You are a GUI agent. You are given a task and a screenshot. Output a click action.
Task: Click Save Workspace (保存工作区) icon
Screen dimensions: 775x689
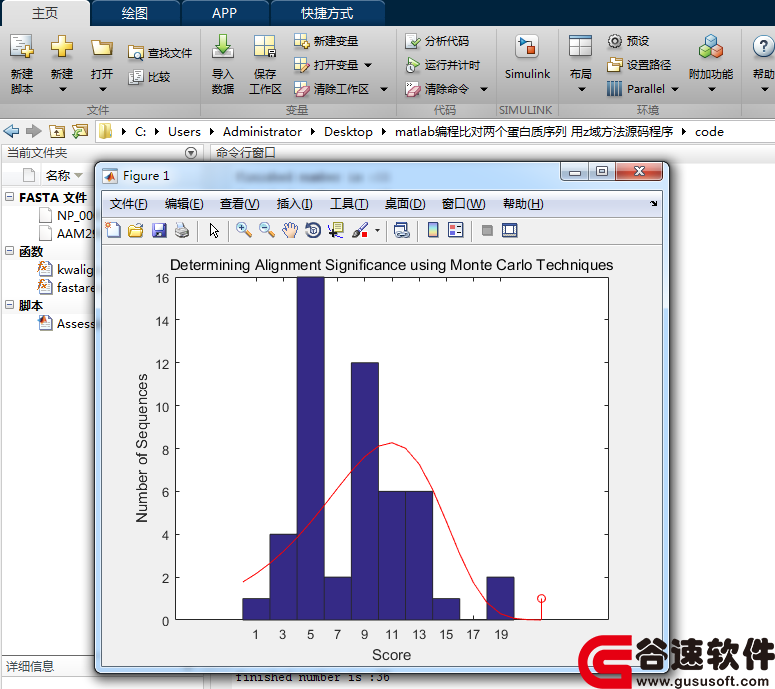pyautogui.click(x=265, y=47)
